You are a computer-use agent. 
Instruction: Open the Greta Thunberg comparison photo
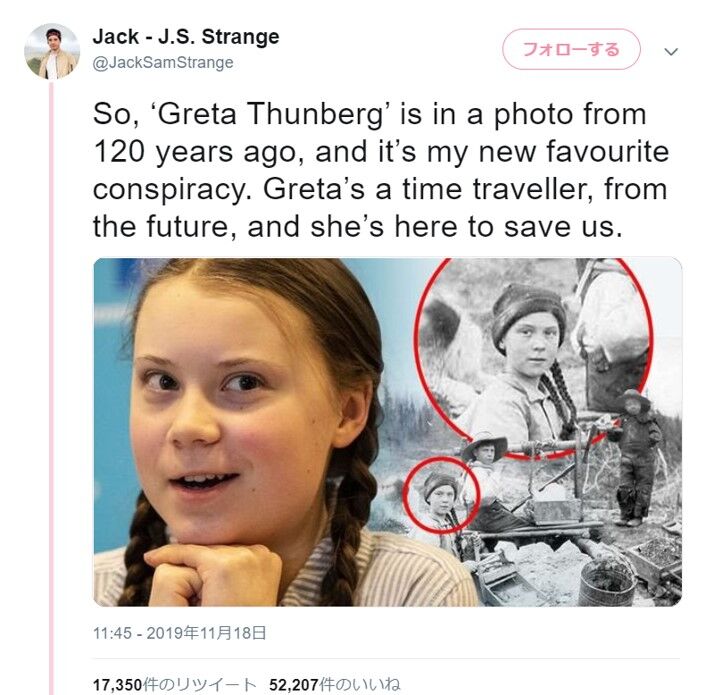(387, 432)
